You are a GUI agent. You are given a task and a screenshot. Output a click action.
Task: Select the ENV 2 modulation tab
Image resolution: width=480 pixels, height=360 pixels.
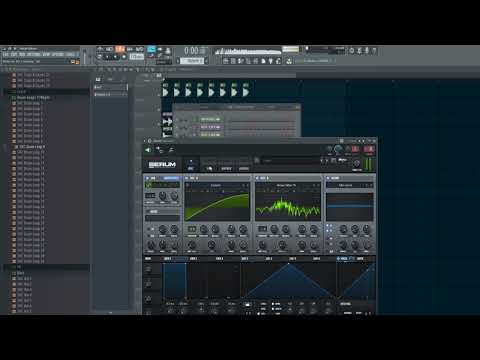pyautogui.click(x=193, y=259)
